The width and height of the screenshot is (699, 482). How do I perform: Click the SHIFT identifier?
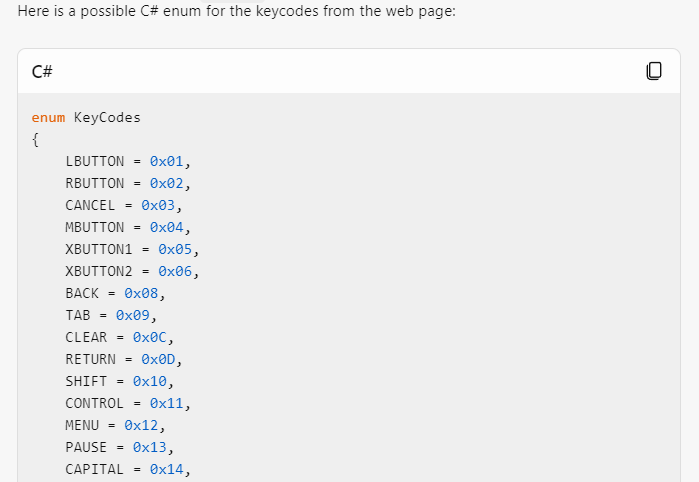[x=86, y=381]
